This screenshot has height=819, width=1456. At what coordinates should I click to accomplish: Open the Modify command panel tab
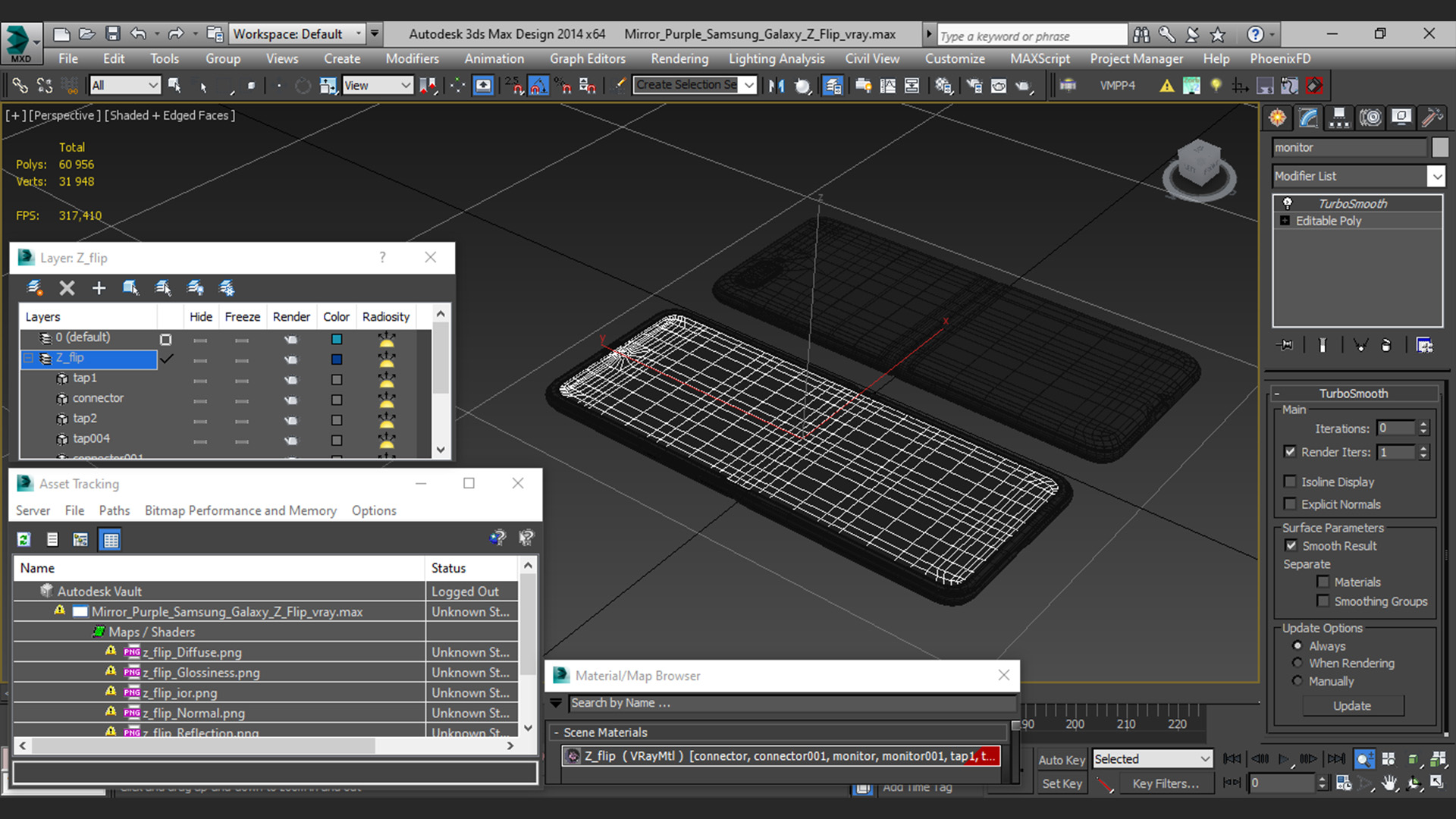[x=1309, y=118]
